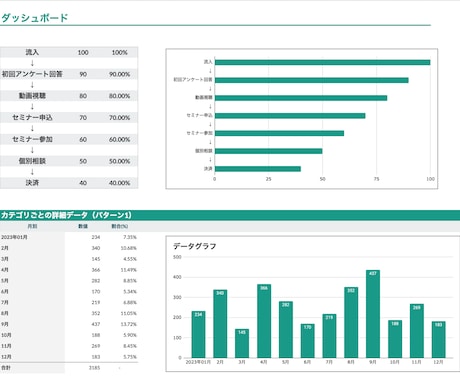Select the 初回アンケート回答 cell in funnel table
The height and width of the screenshot is (380, 460).
coord(32,74)
